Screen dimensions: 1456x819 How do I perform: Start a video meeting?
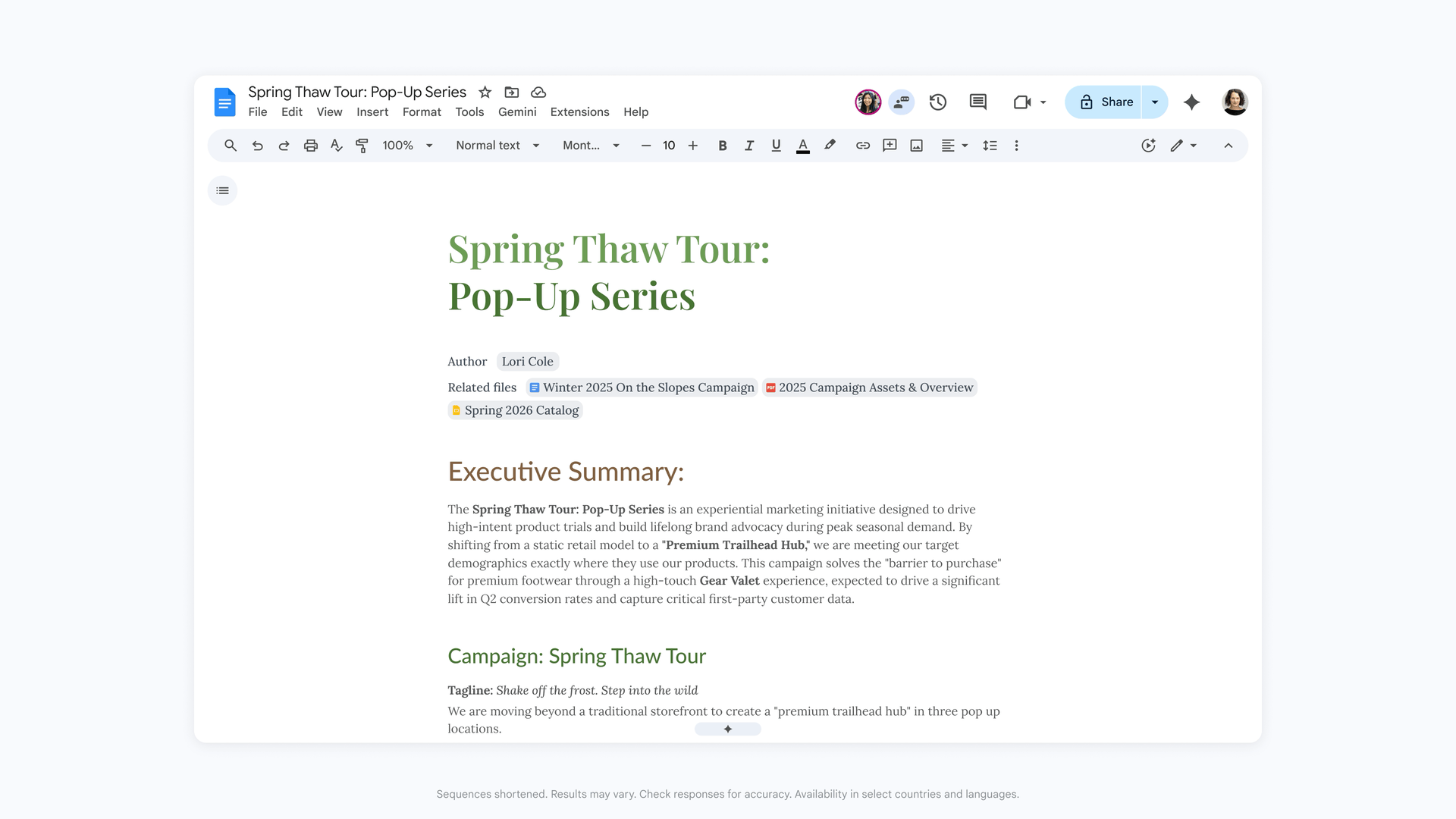[x=1021, y=102]
